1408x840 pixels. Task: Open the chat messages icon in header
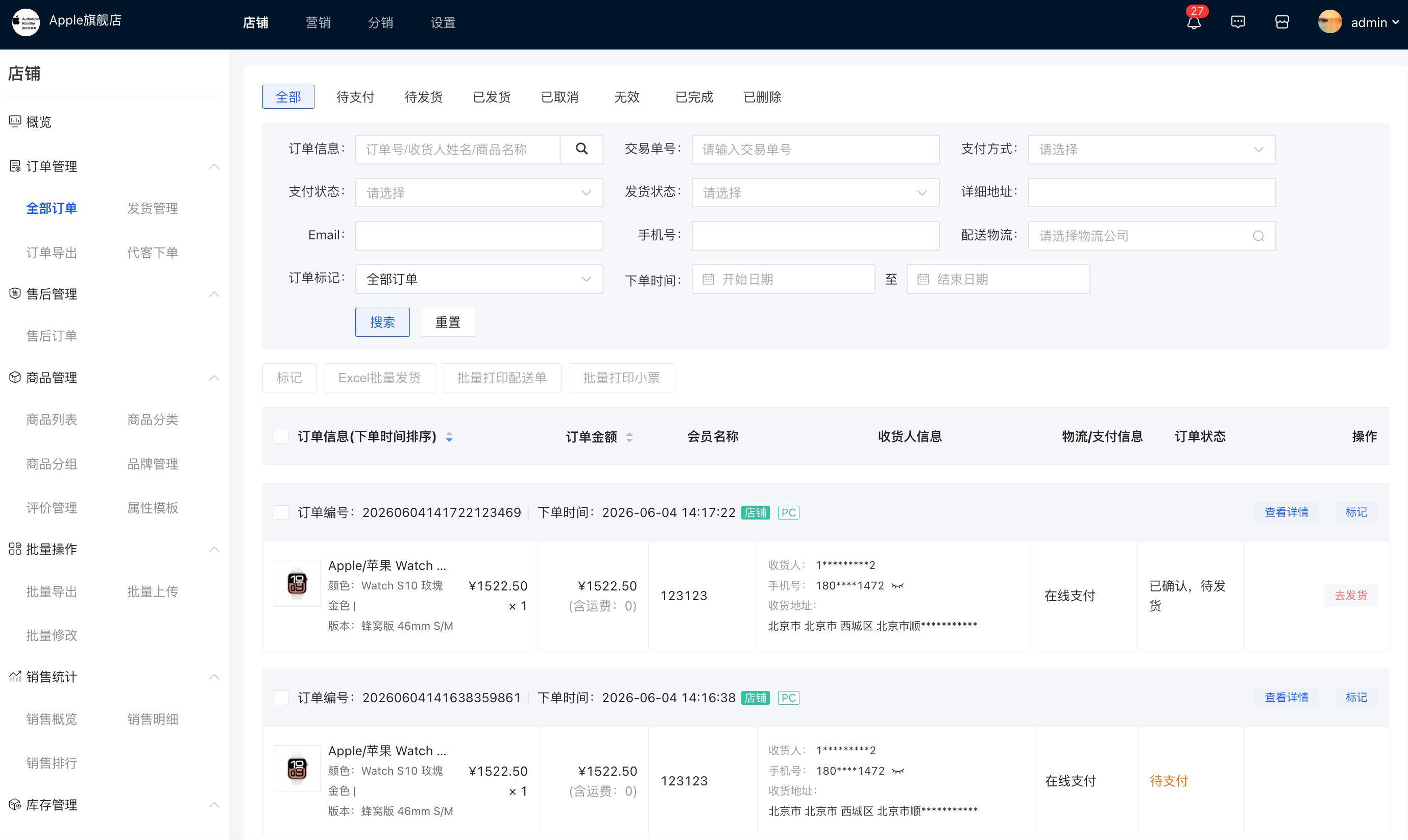[x=1237, y=22]
